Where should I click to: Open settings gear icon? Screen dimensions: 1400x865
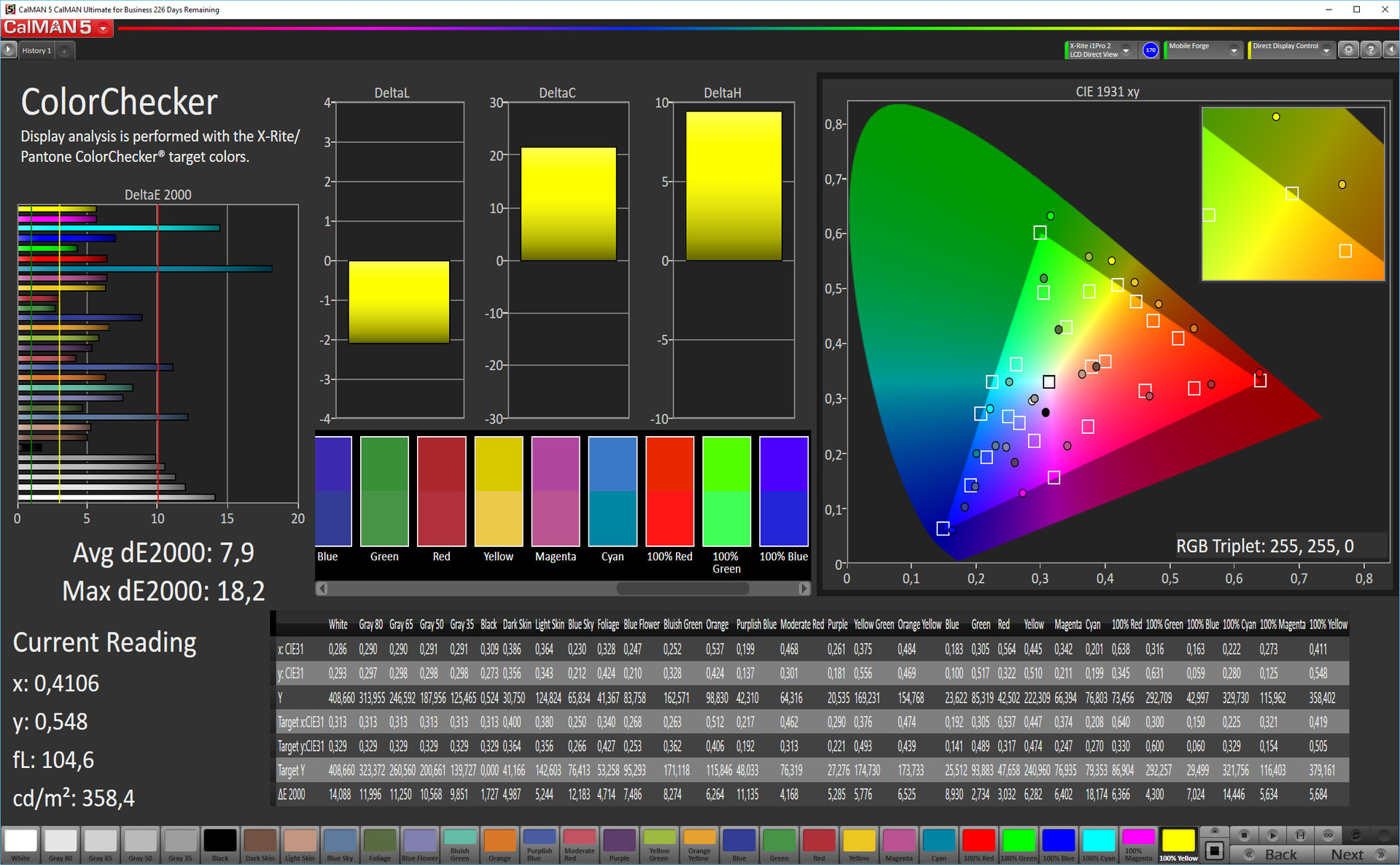[1348, 50]
